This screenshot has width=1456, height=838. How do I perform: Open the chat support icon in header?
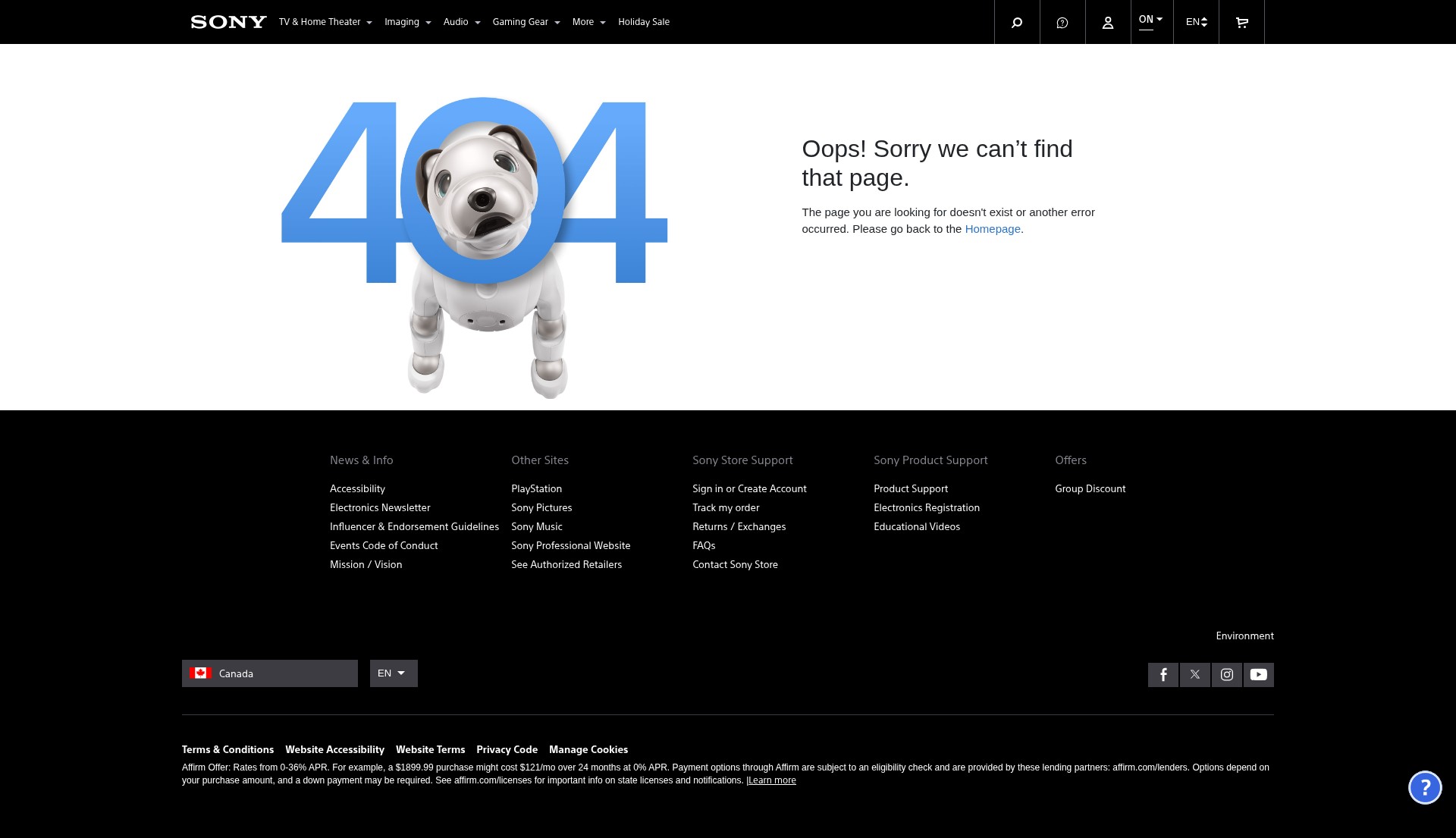click(x=1062, y=22)
